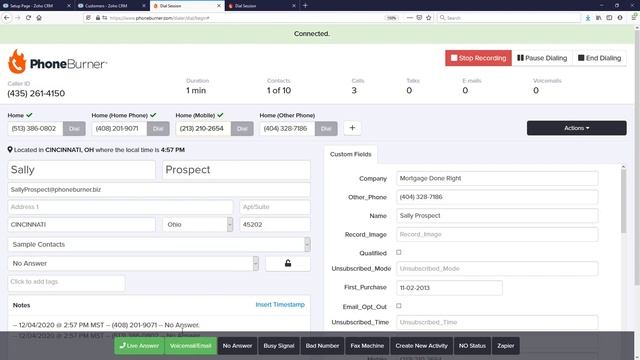The width and height of the screenshot is (640, 360).
Task: Click Create New Activity button
Action: coord(421,346)
